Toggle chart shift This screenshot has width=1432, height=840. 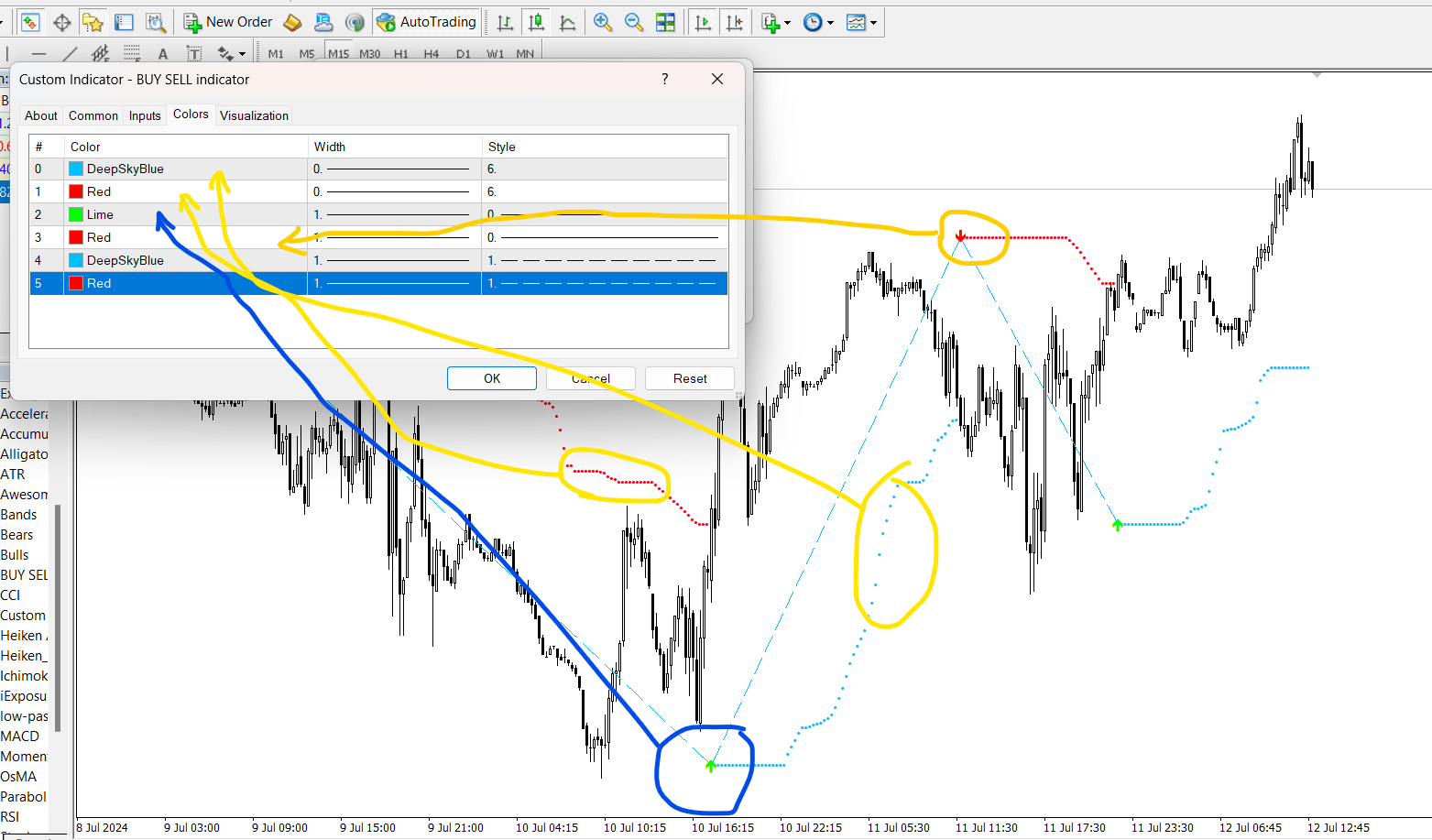734,22
